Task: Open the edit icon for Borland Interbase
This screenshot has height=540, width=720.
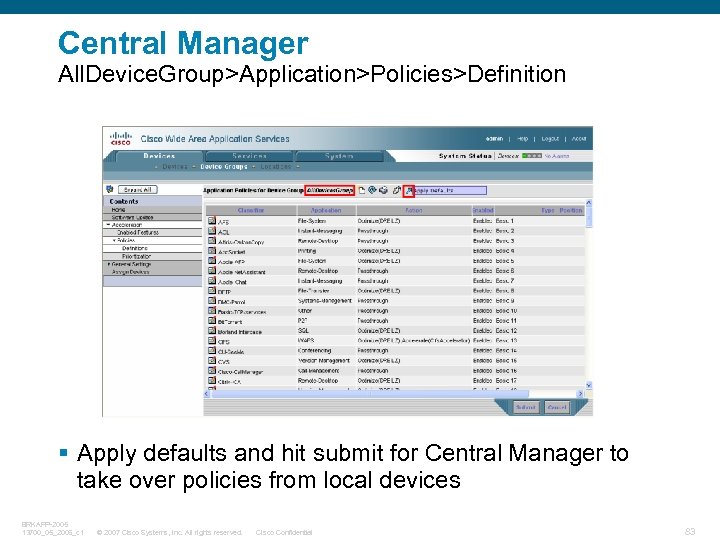Action: (x=212, y=331)
